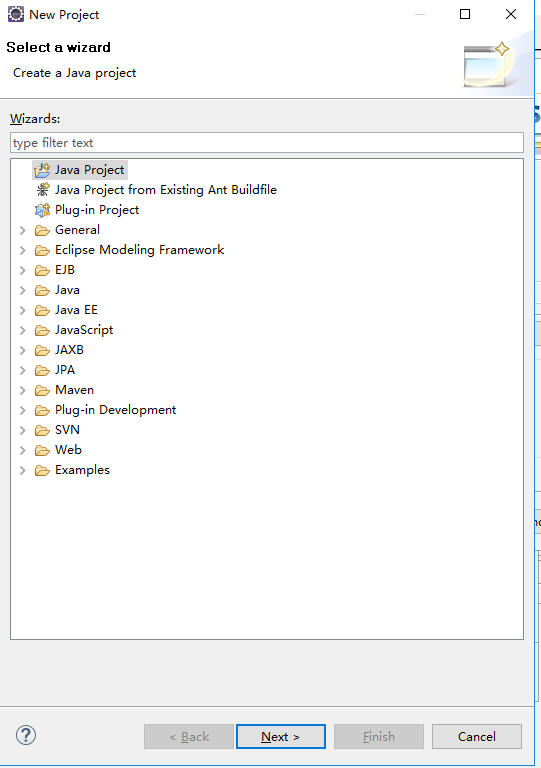Expand the Eclipse Modeling Framework category
This screenshot has height=768, width=541.
click(23, 250)
